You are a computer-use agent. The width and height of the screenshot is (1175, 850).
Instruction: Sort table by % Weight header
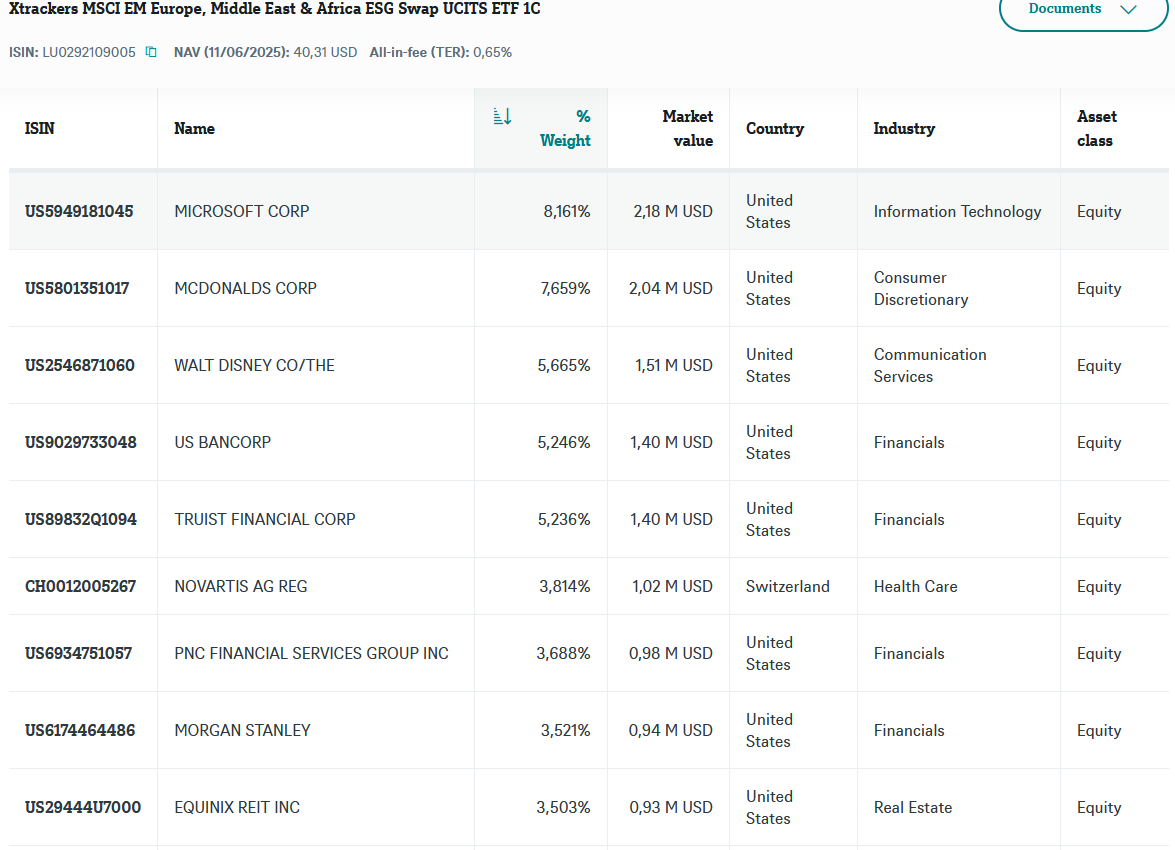pyautogui.click(x=565, y=128)
